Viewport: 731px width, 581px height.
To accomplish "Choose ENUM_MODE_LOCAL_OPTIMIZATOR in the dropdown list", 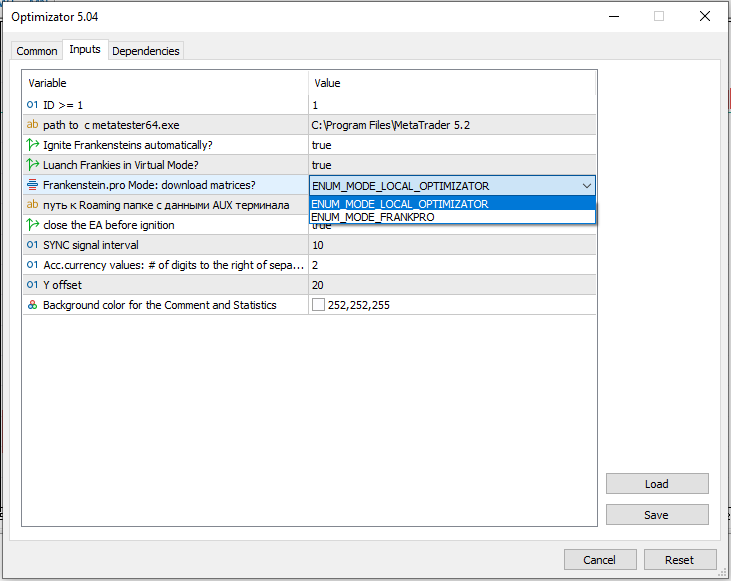I will click(x=400, y=204).
